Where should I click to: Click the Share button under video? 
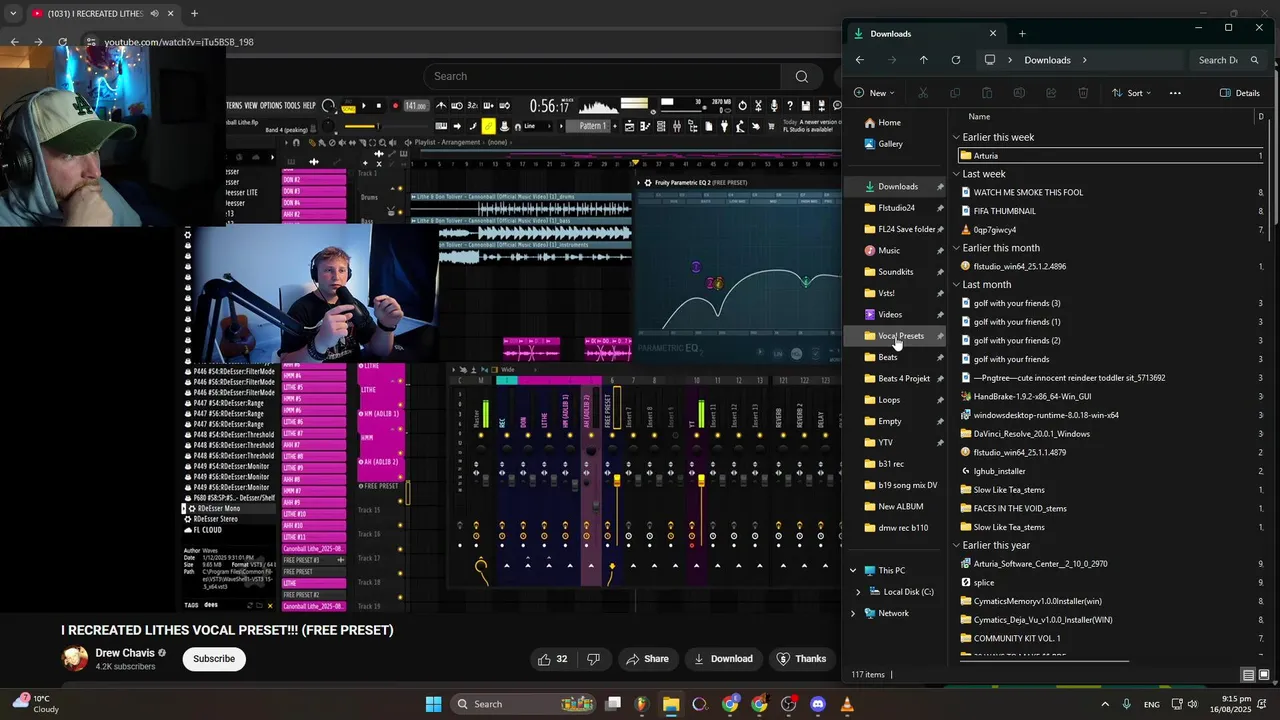(647, 659)
